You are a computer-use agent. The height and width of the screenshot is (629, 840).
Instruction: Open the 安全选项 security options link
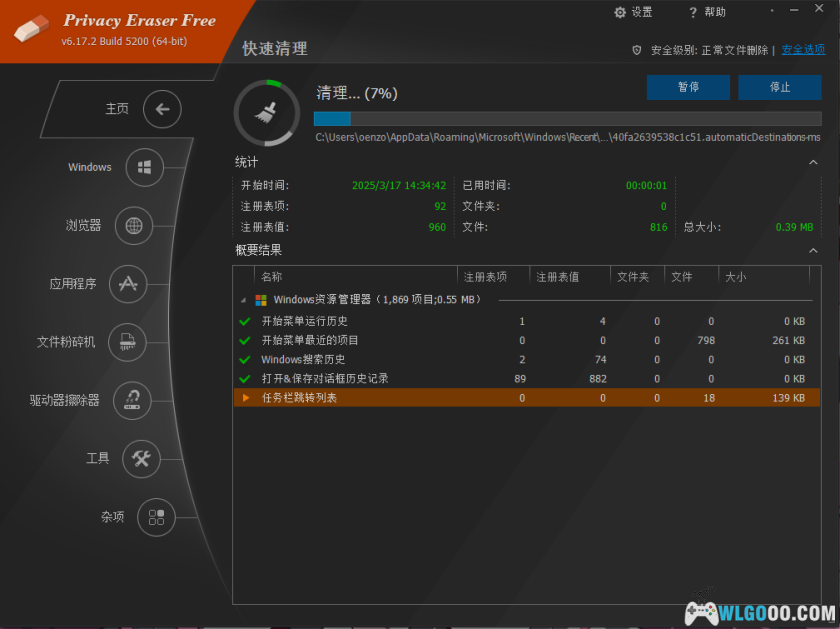pyautogui.click(x=803, y=47)
